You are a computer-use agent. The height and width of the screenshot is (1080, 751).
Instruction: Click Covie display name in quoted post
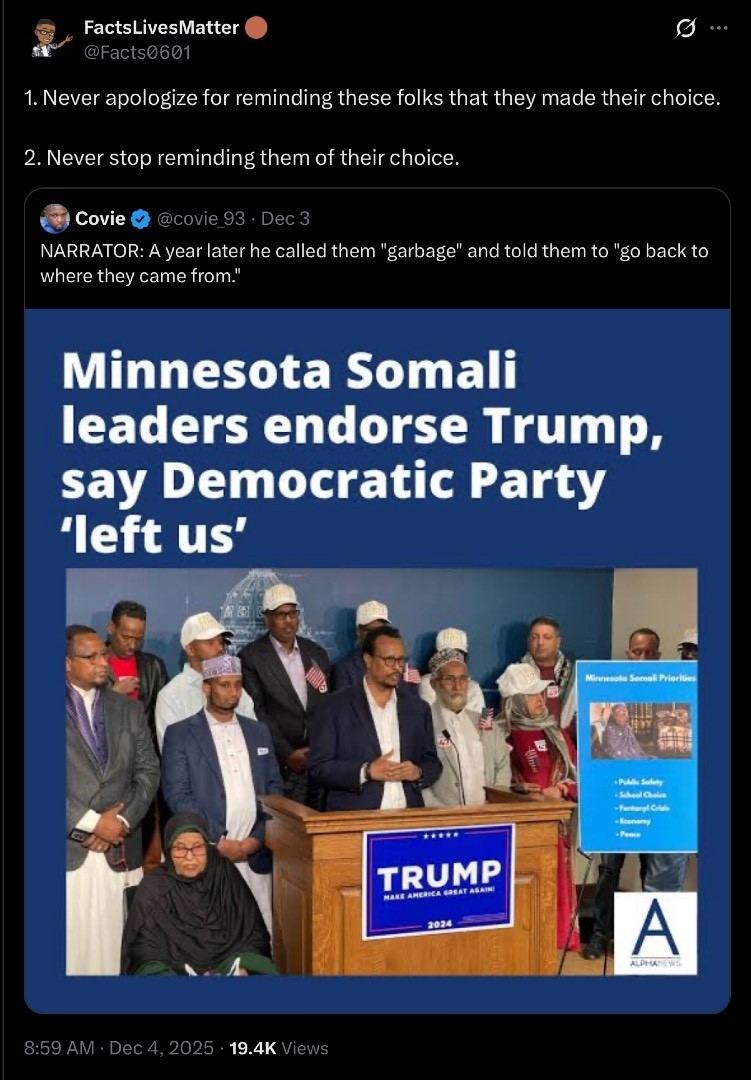[x=100, y=219]
